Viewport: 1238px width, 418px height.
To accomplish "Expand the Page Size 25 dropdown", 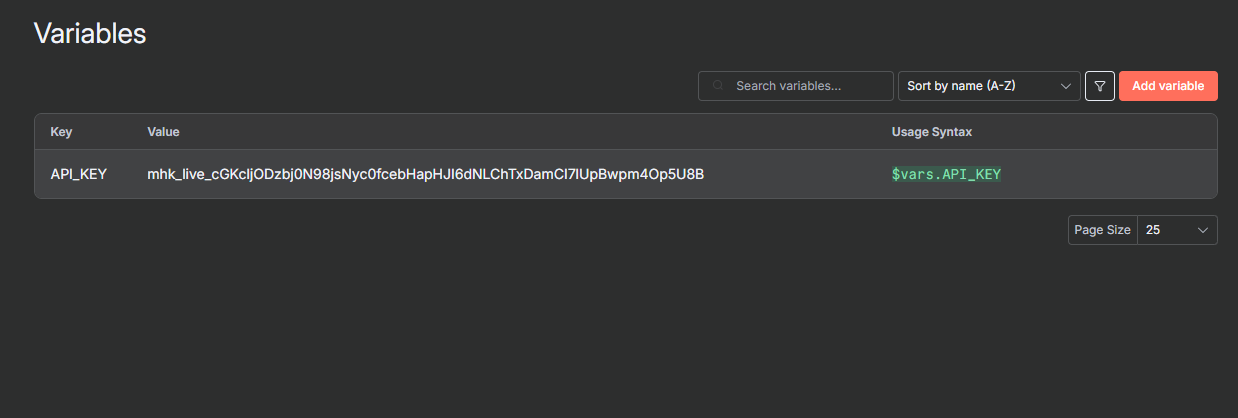I will pyautogui.click(x=1177, y=230).
